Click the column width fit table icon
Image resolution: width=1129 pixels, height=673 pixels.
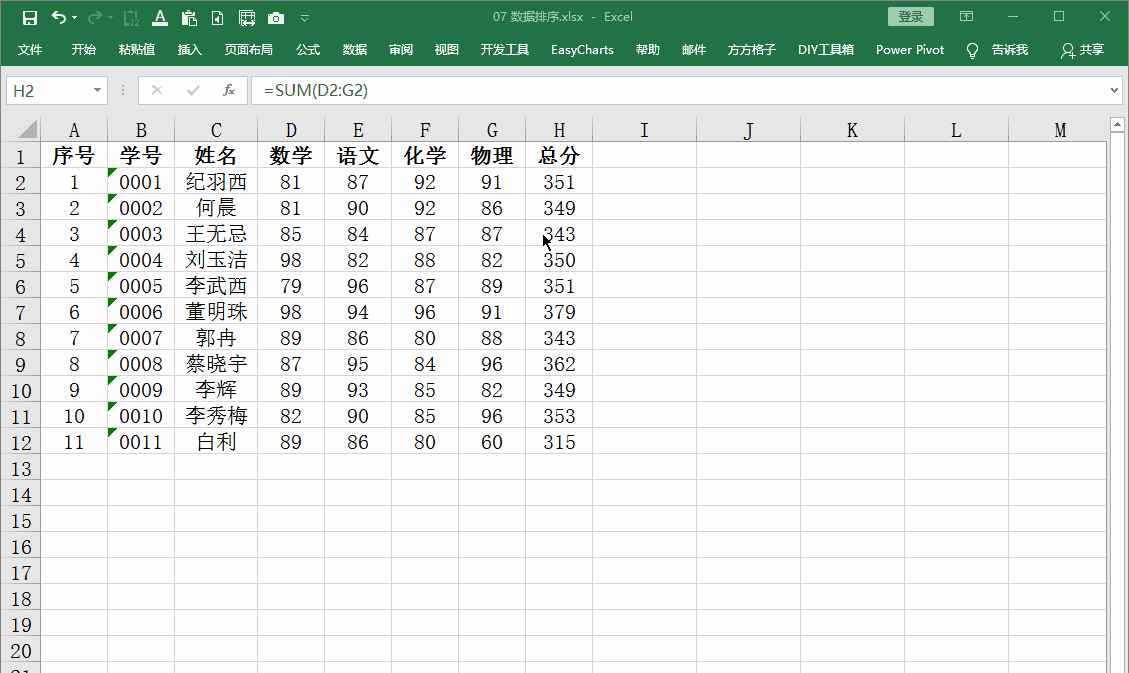tap(246, 17)
